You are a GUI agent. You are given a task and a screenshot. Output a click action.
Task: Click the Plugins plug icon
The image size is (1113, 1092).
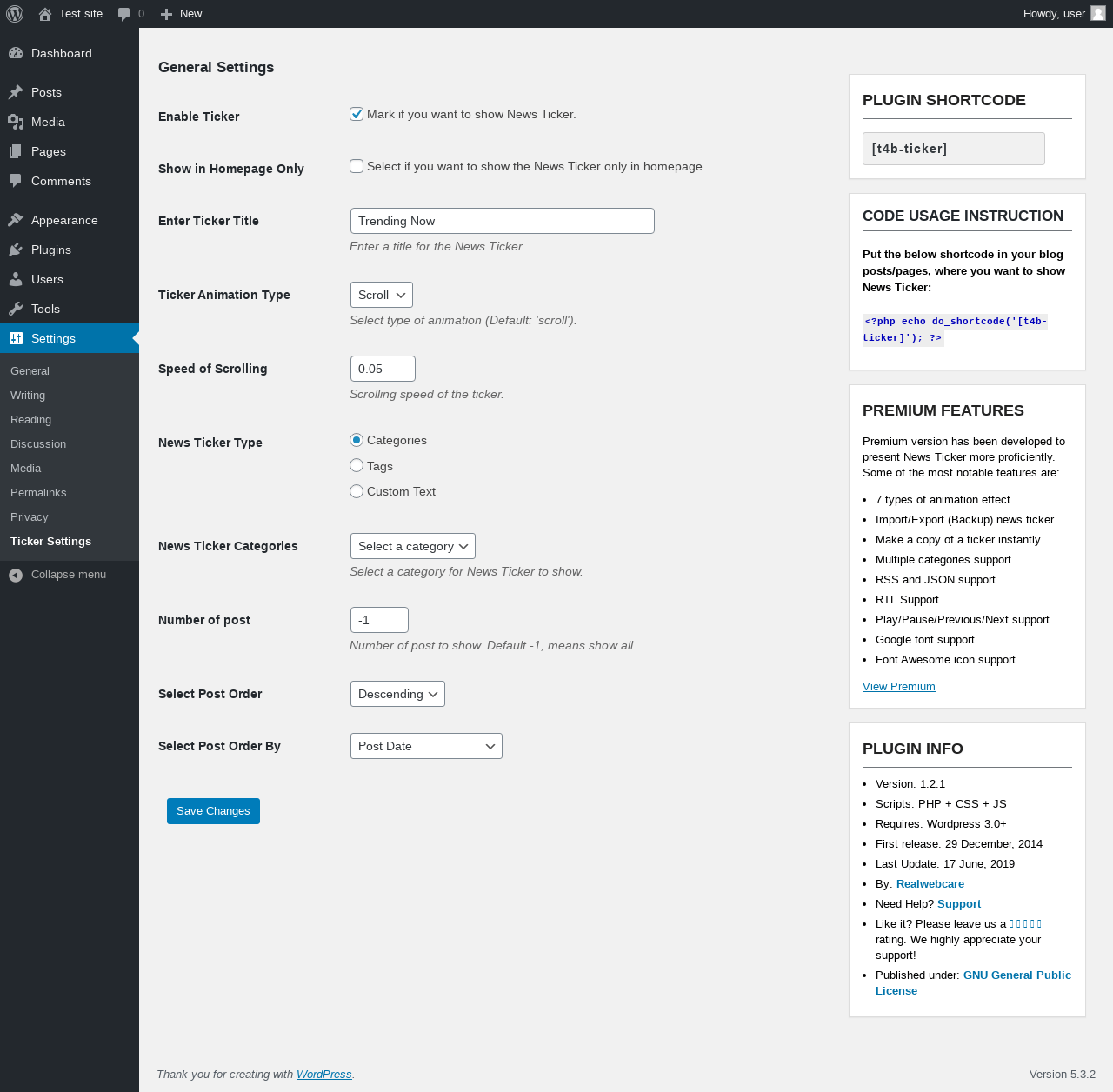coord(16,250)
